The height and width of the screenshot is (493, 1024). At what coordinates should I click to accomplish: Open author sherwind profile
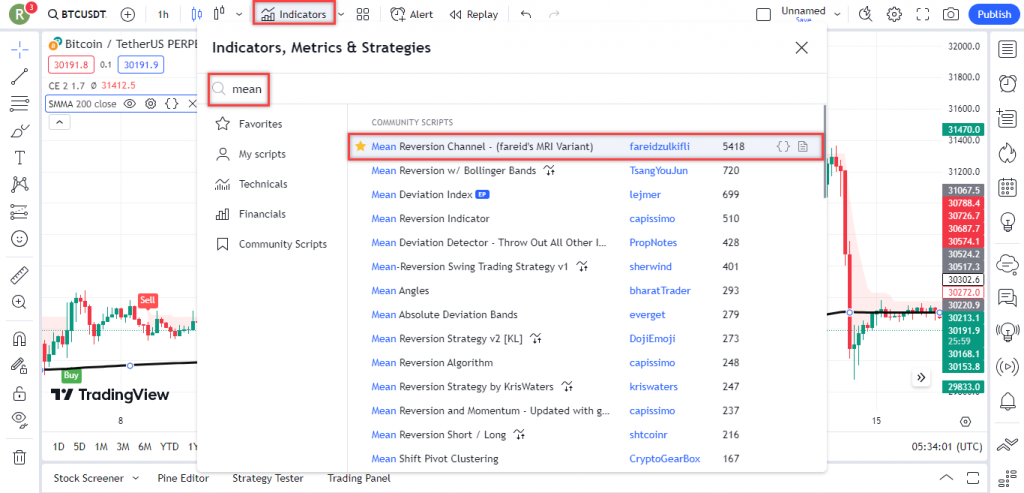coord(650,266)
